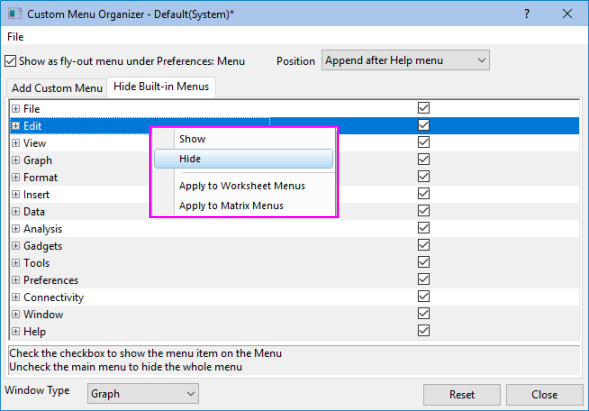This screenshot has height=411, width=589.
Task: Uncheck the Preferences menu checkbox
Action: click(x=424, y=279)
